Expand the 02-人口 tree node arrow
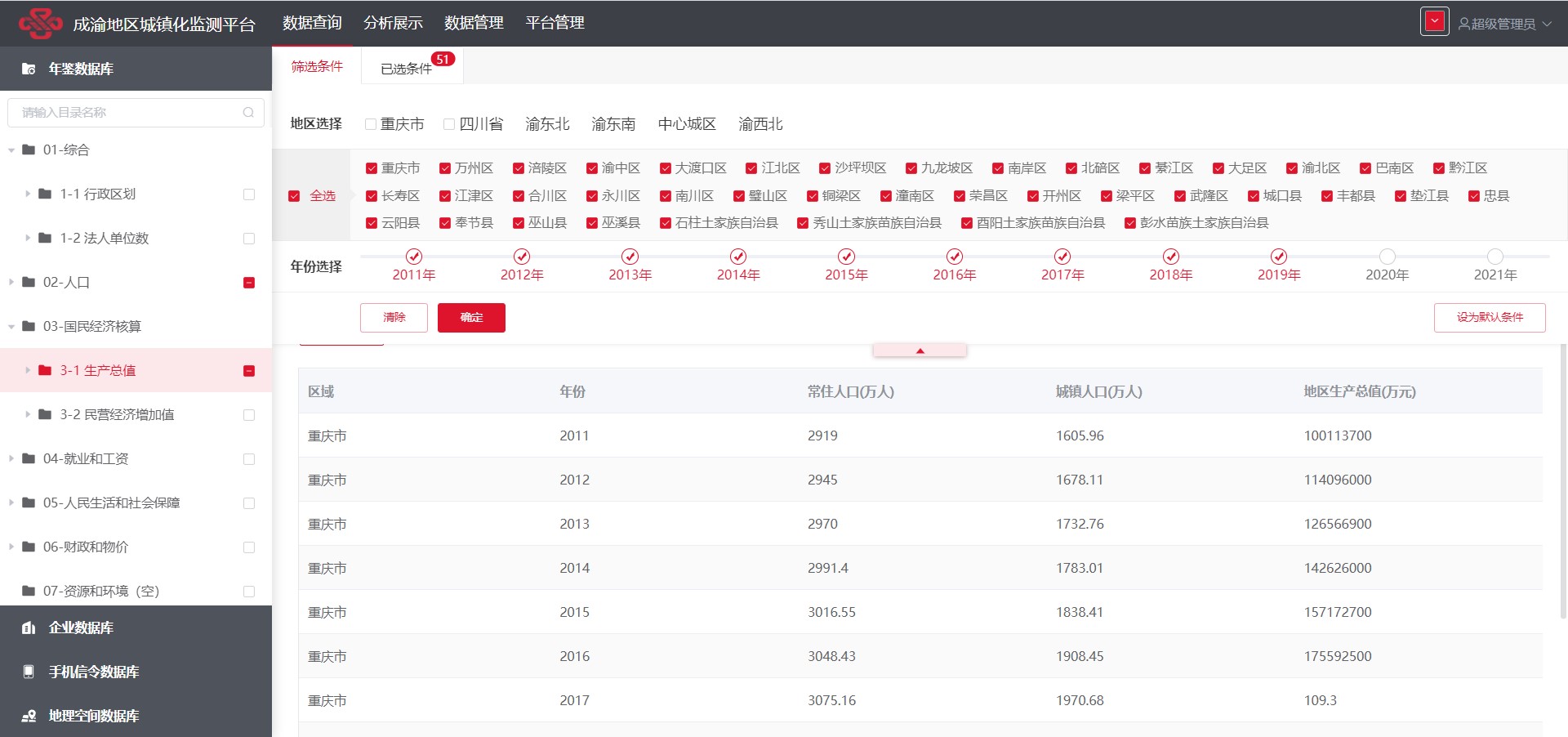Screen dimensions: 1568x737 (11, 282)
